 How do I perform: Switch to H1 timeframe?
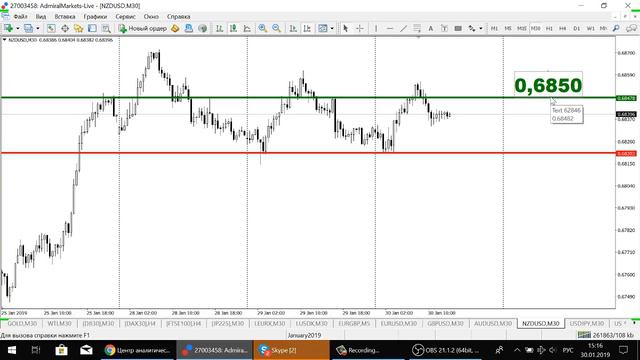tap(549, 29)
